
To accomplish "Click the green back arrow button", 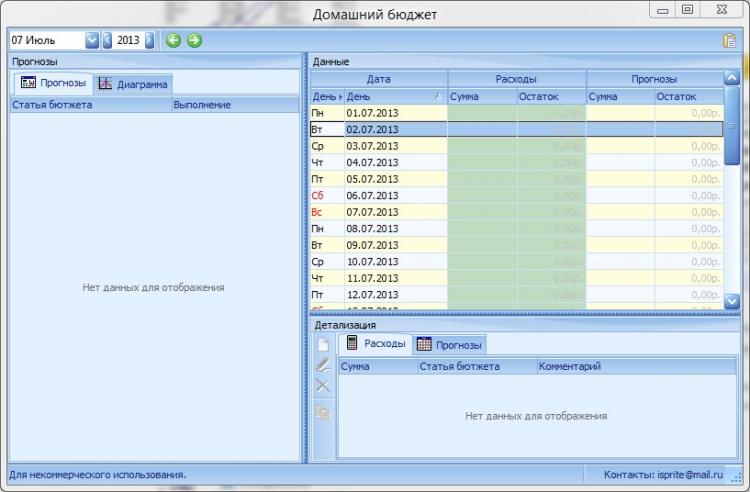I will click(x=173, y=40).
